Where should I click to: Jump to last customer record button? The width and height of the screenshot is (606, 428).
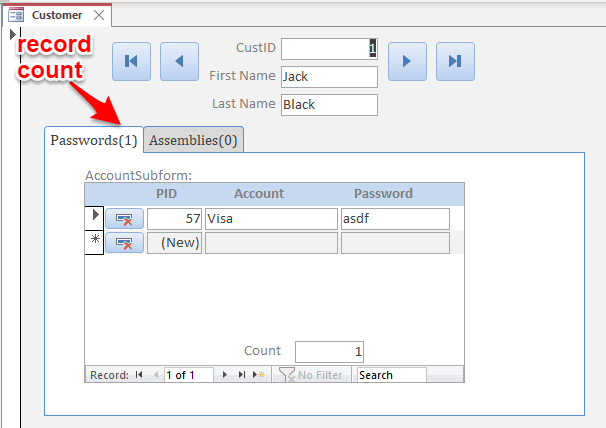point(455,61)
